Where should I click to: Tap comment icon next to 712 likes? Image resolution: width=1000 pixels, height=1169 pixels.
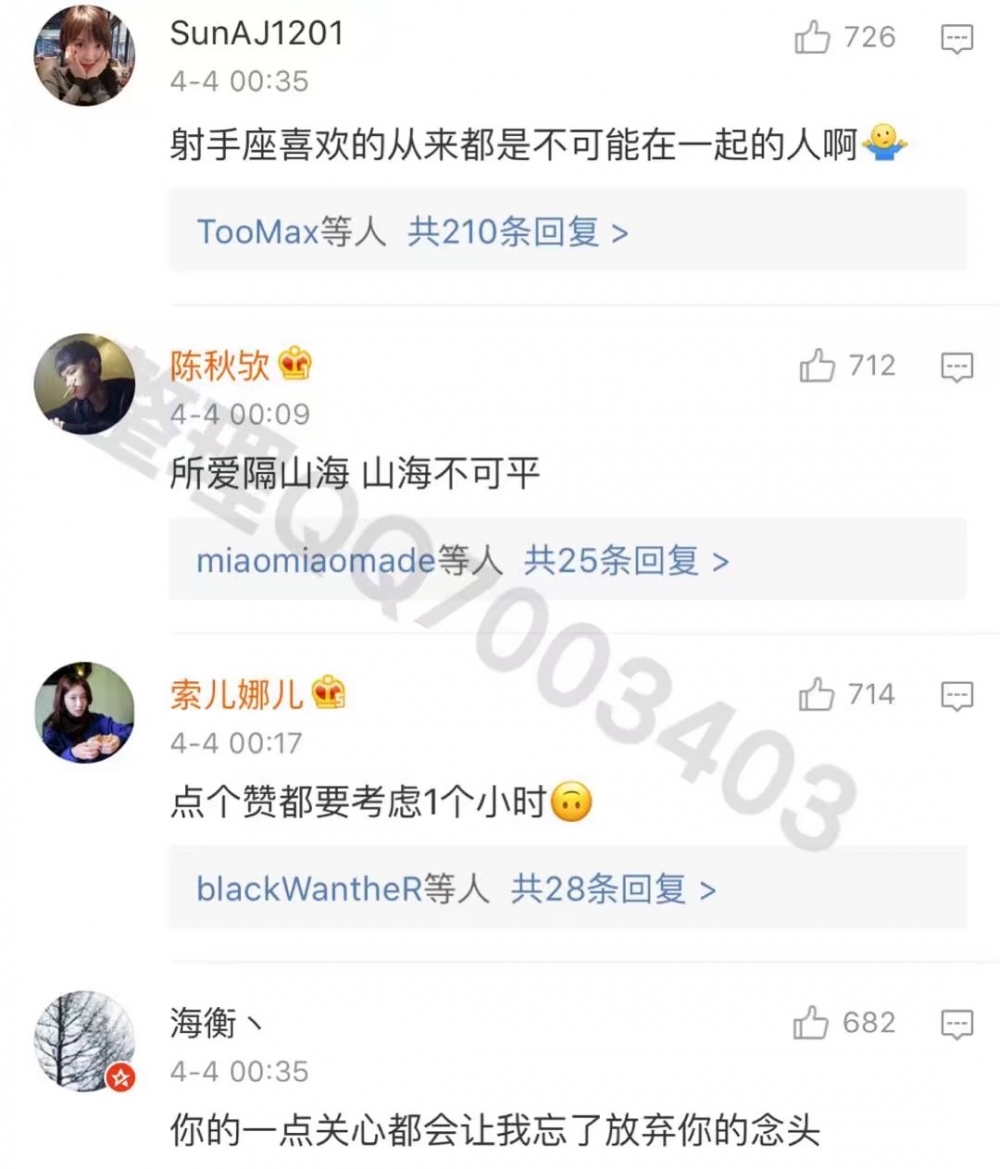(x=957, y=367)
